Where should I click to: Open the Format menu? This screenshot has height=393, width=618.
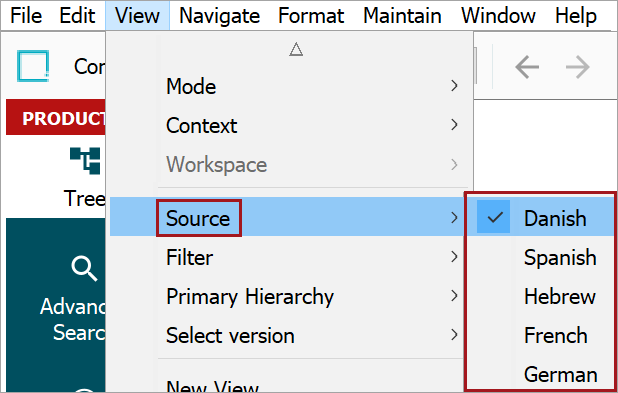click(x=311, y=16)
